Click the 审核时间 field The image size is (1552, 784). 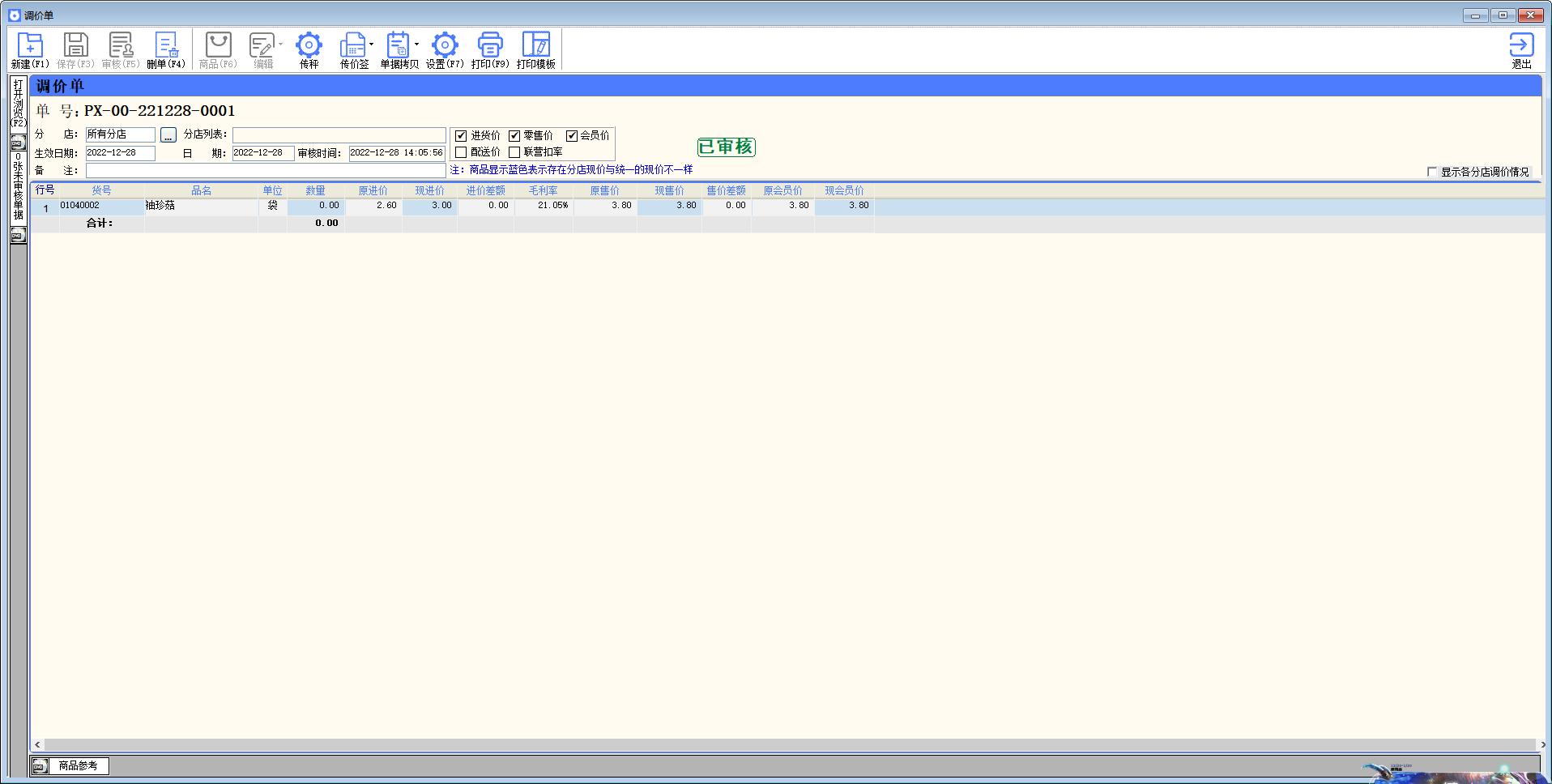point(397,153)
